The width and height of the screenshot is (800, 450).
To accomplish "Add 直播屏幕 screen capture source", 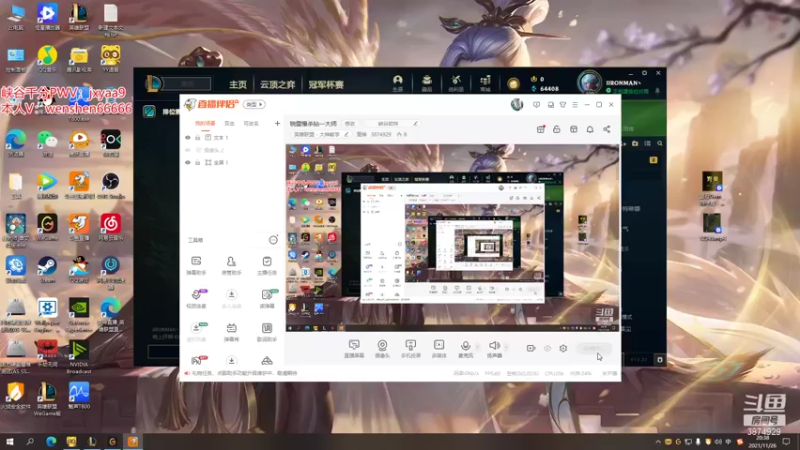I will tap(354, 348).
